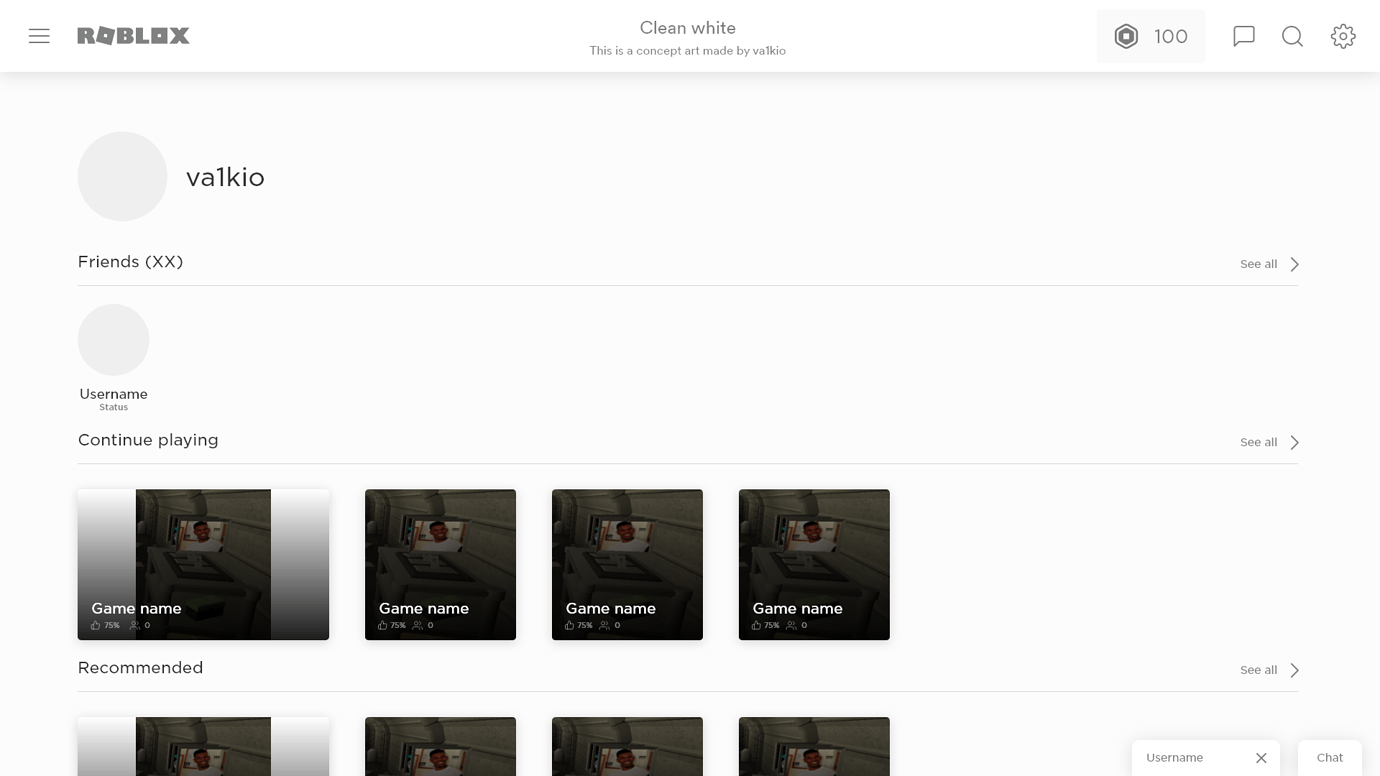Viewport: 1380px width, 776px height.
Task: Open the hamburger navigation menu
Action: 39,36
